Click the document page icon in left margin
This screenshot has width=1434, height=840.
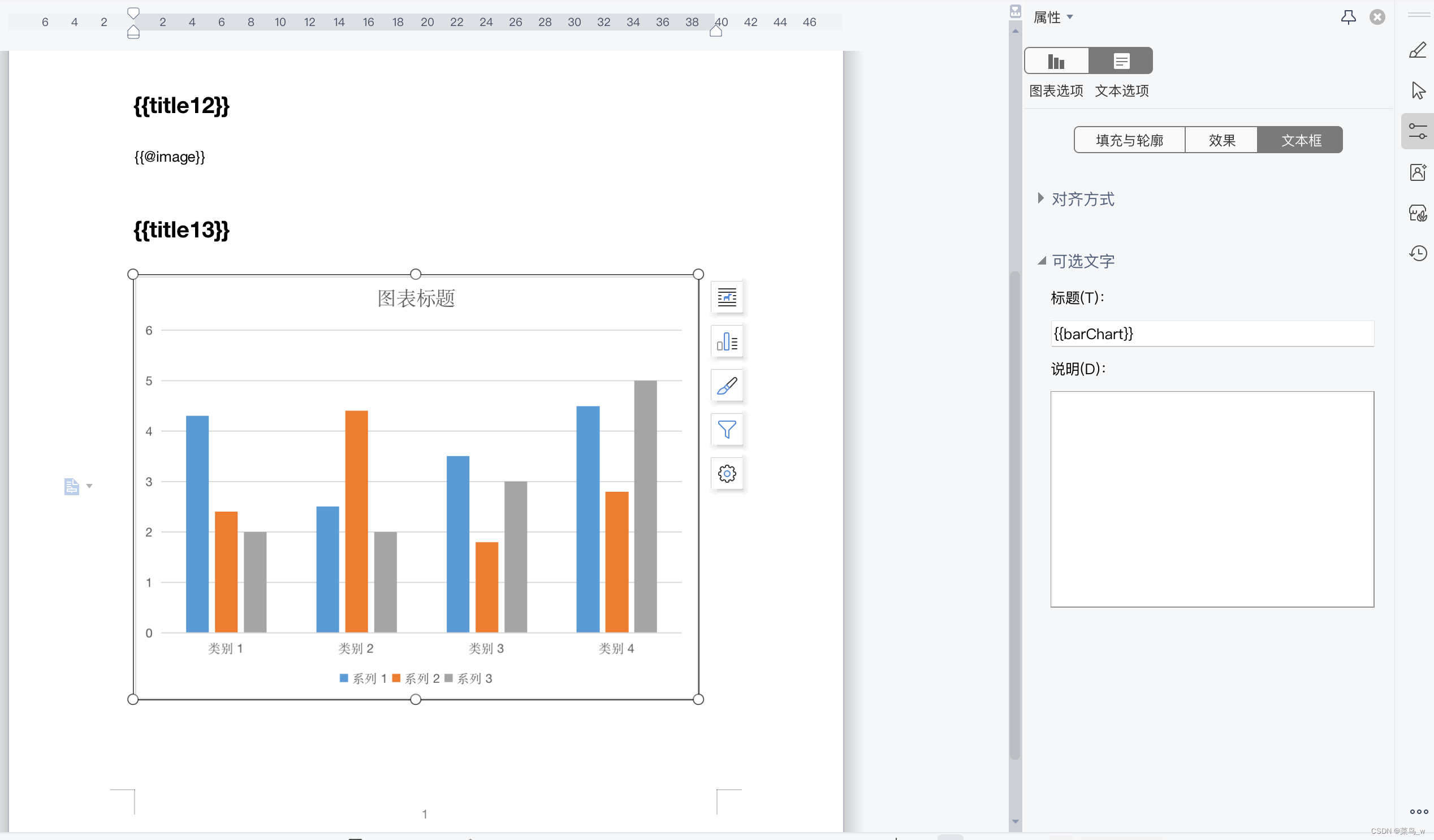71,486
